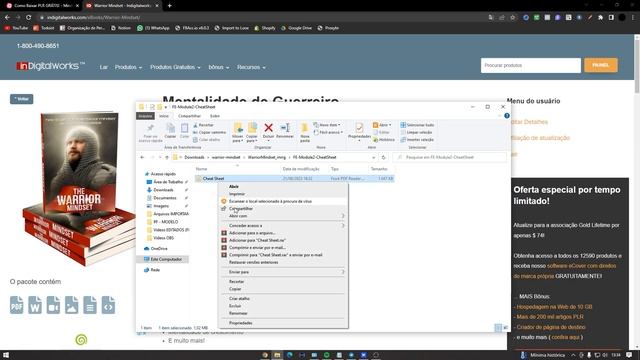Click the Windows Start button

tap(6, 355)
